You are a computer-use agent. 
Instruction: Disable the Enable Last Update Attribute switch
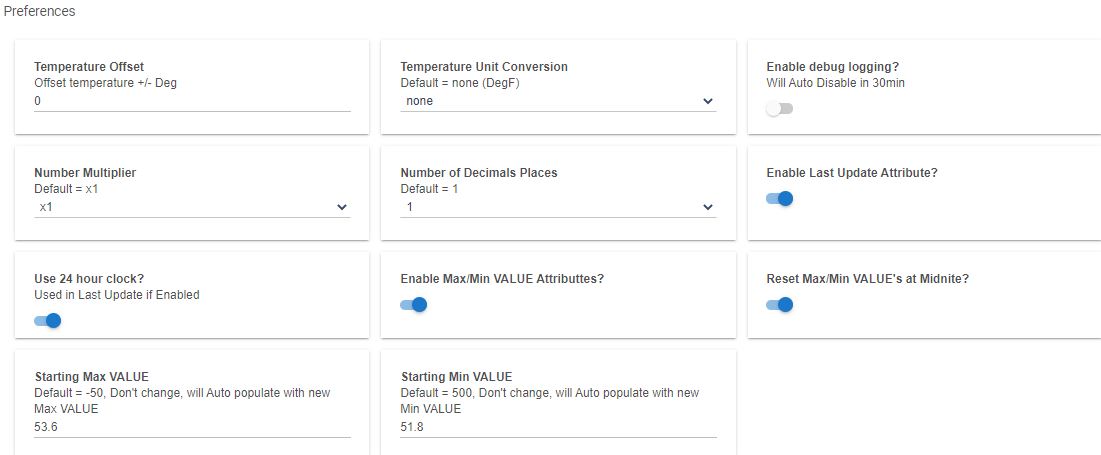click(x=779, y=198)
